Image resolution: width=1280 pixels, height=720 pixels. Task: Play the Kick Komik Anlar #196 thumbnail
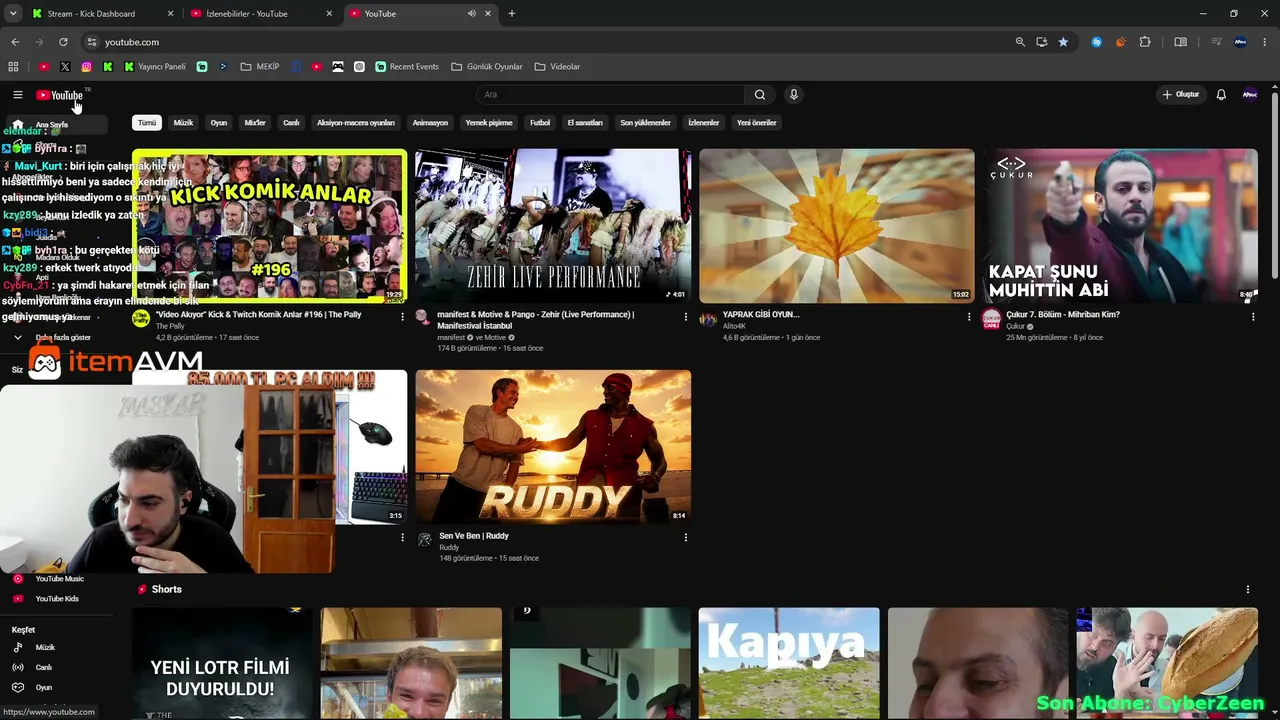(269, 226)
